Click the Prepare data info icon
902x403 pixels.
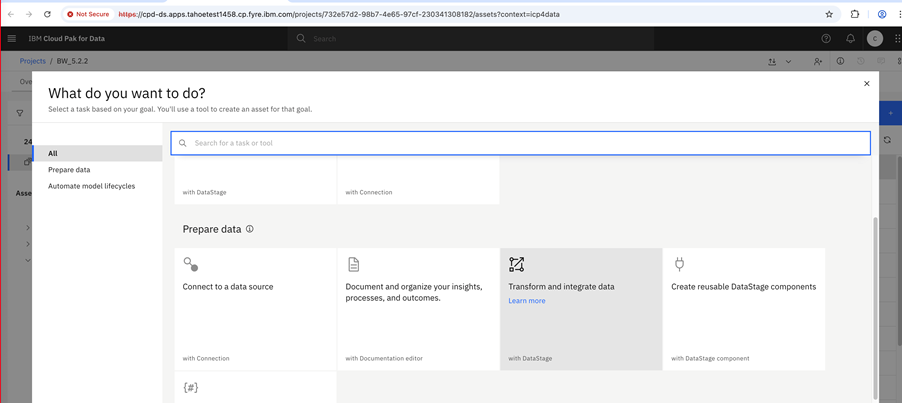250,229
